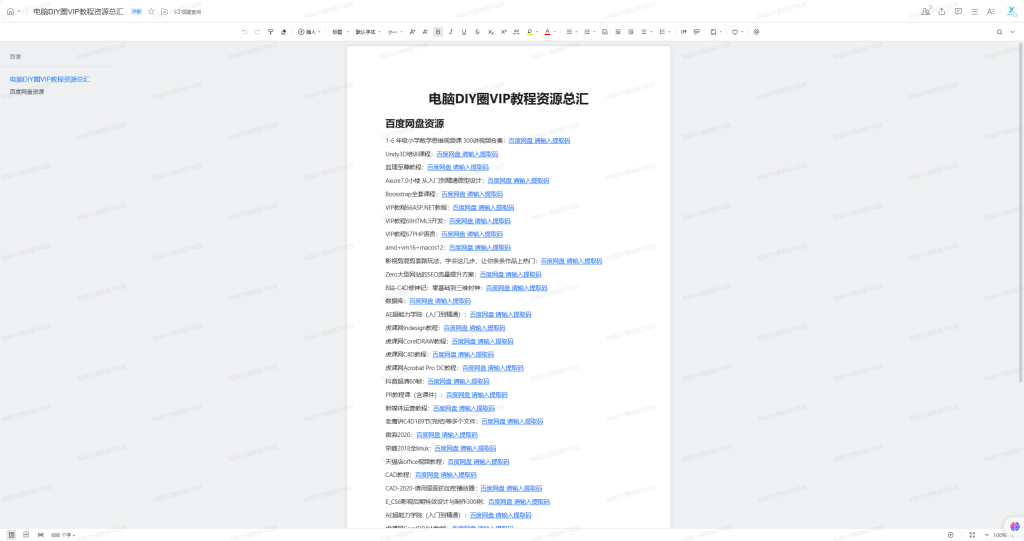
Task: Collapse the toolbar with the chevron
Action: [x=1013, y=31]
